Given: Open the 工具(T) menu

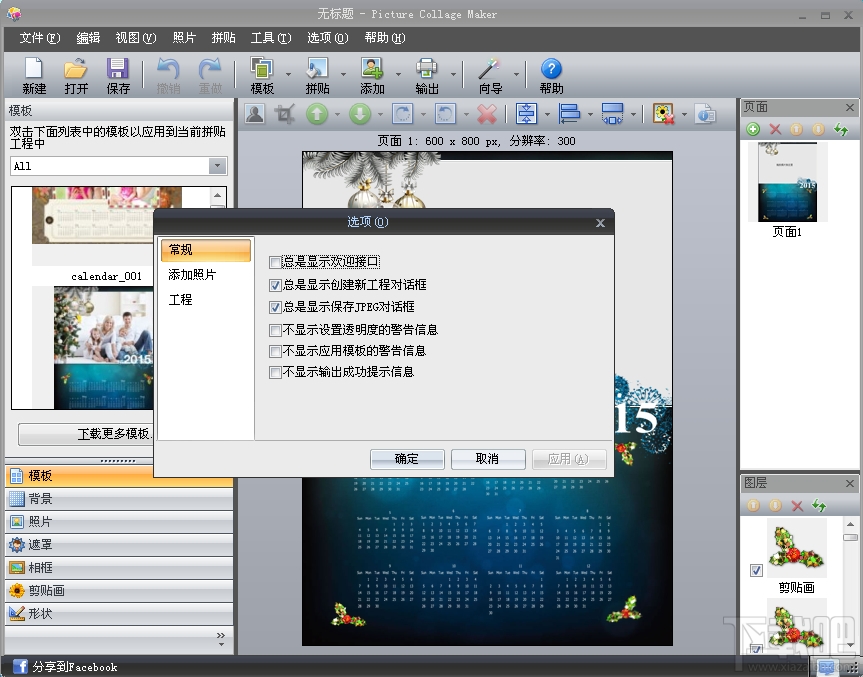Looking at the screenshot, I should (x=270, y=38).
